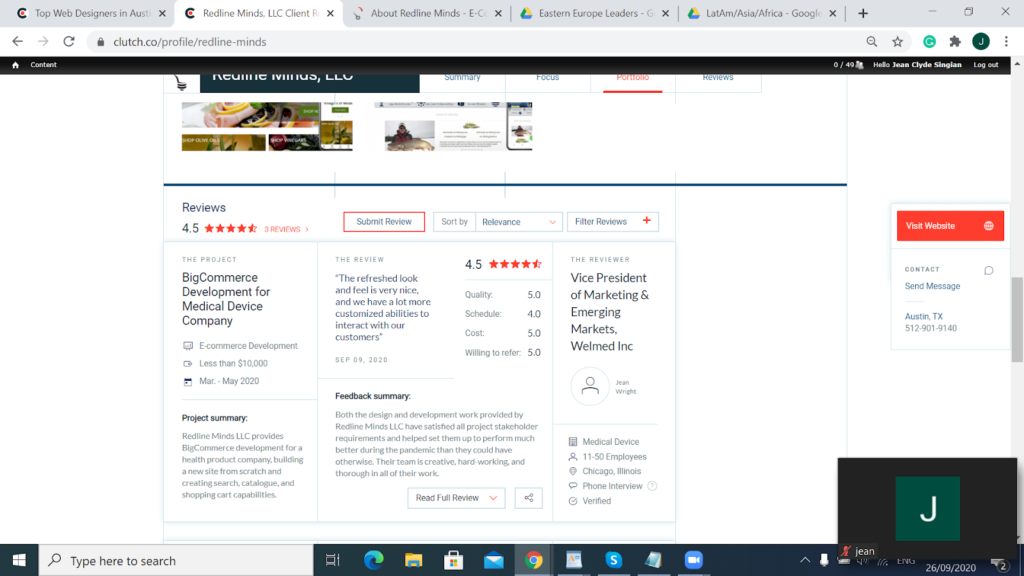Switch to About Redline Minds browser tab
The image size is (1024, 576).
pos(427,13)
